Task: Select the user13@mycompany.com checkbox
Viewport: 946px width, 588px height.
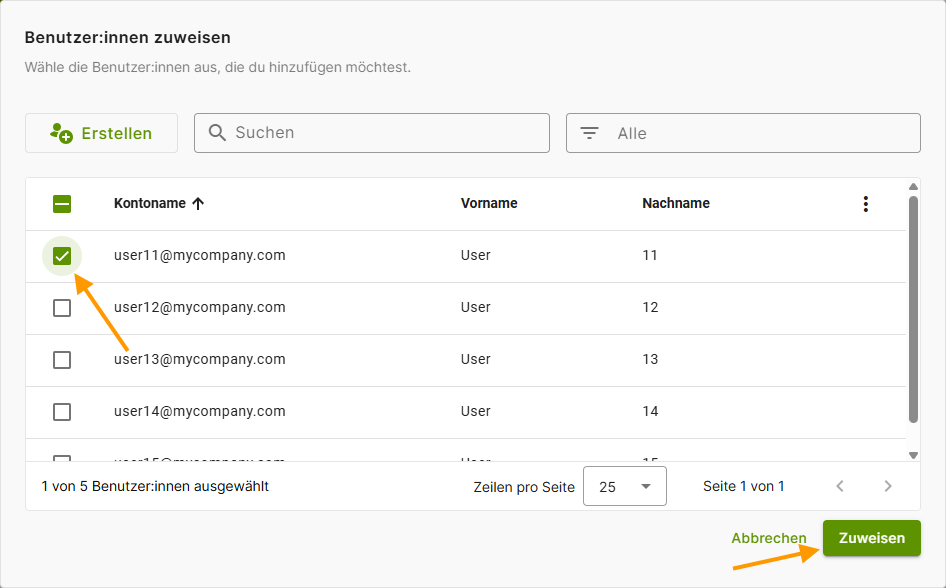Action: click(62, 360)
